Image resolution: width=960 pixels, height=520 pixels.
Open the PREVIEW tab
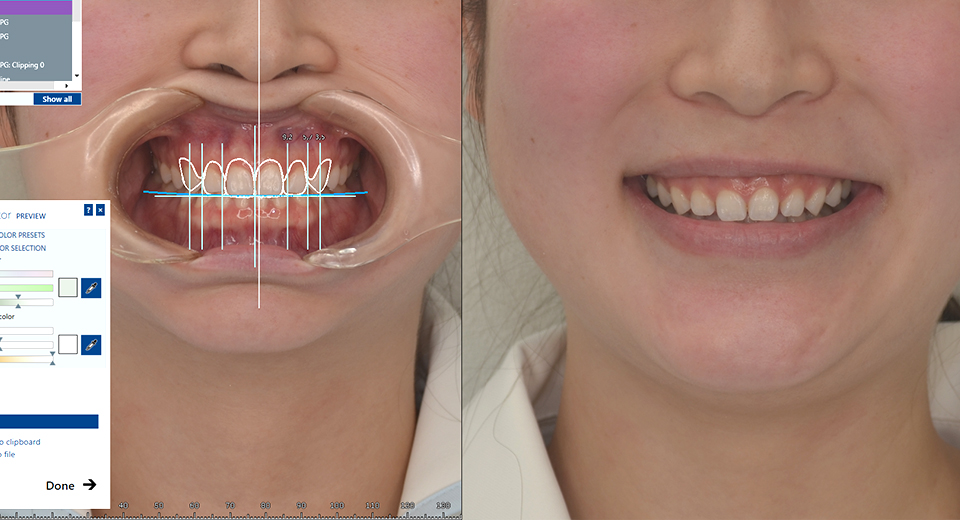tap(31, 216)
